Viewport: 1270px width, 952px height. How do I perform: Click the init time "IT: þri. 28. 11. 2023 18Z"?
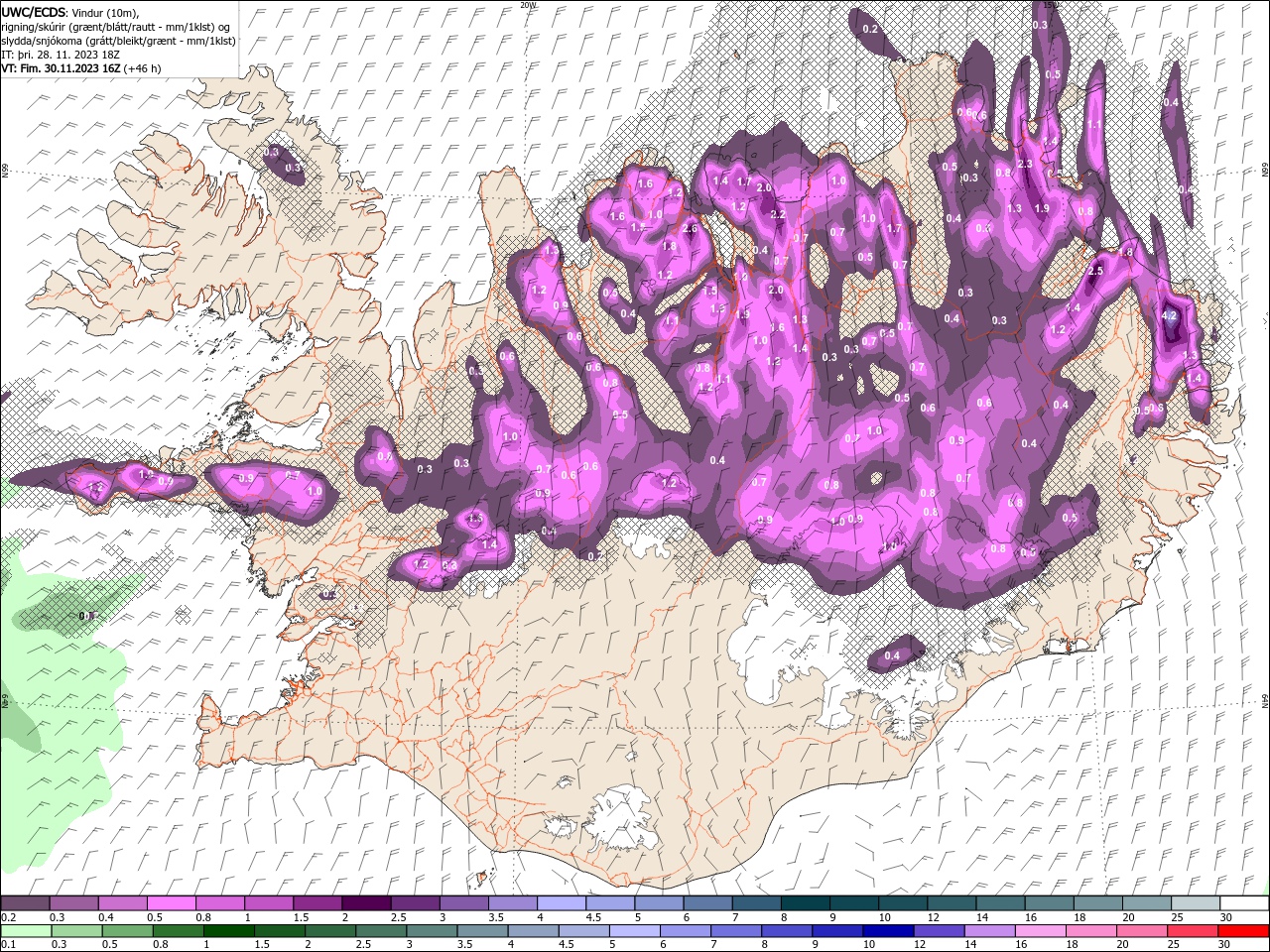[62, 55]
